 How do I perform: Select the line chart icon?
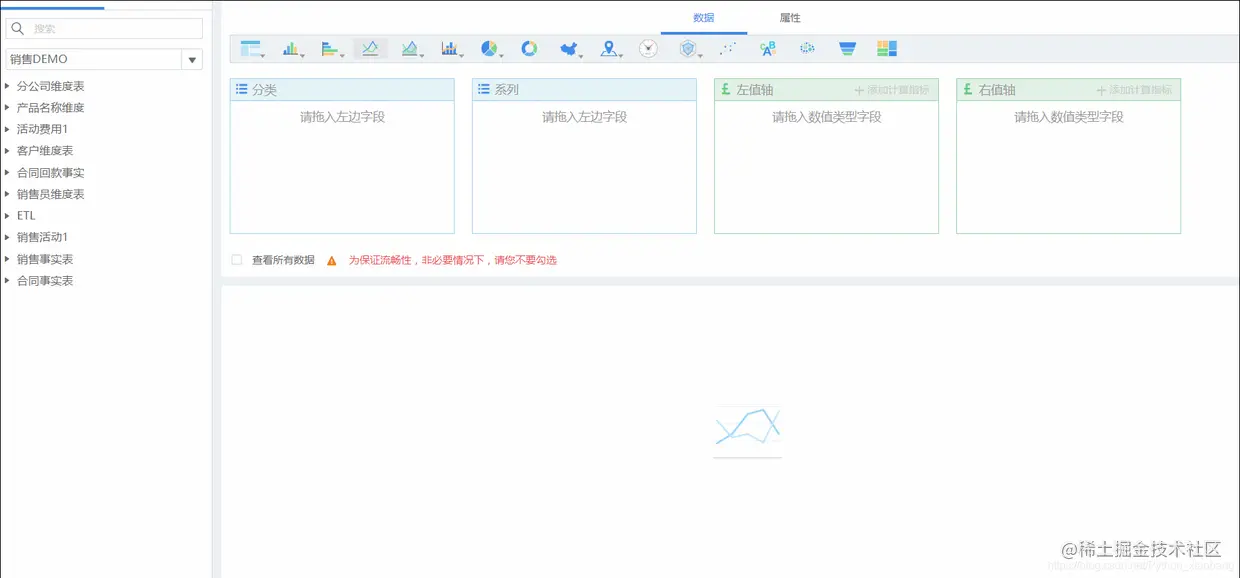pos(370,49)
